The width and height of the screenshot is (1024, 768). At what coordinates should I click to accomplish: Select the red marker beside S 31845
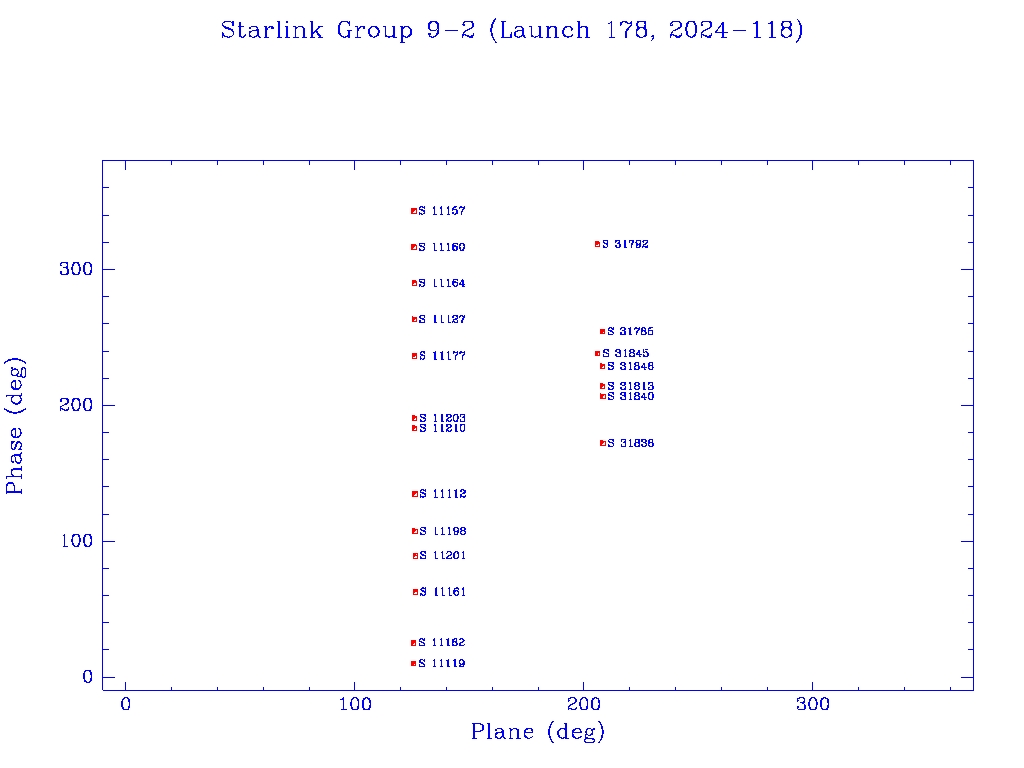598,353
